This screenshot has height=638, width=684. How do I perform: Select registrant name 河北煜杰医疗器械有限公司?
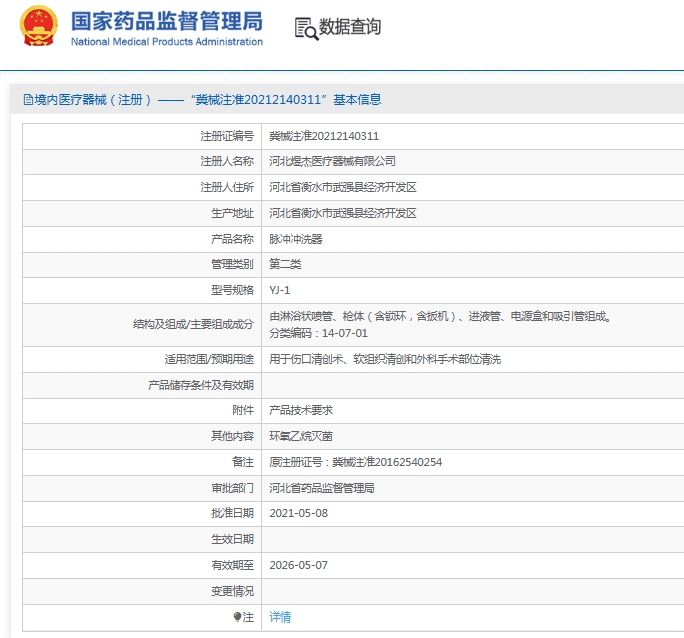[x=332, y=161]
